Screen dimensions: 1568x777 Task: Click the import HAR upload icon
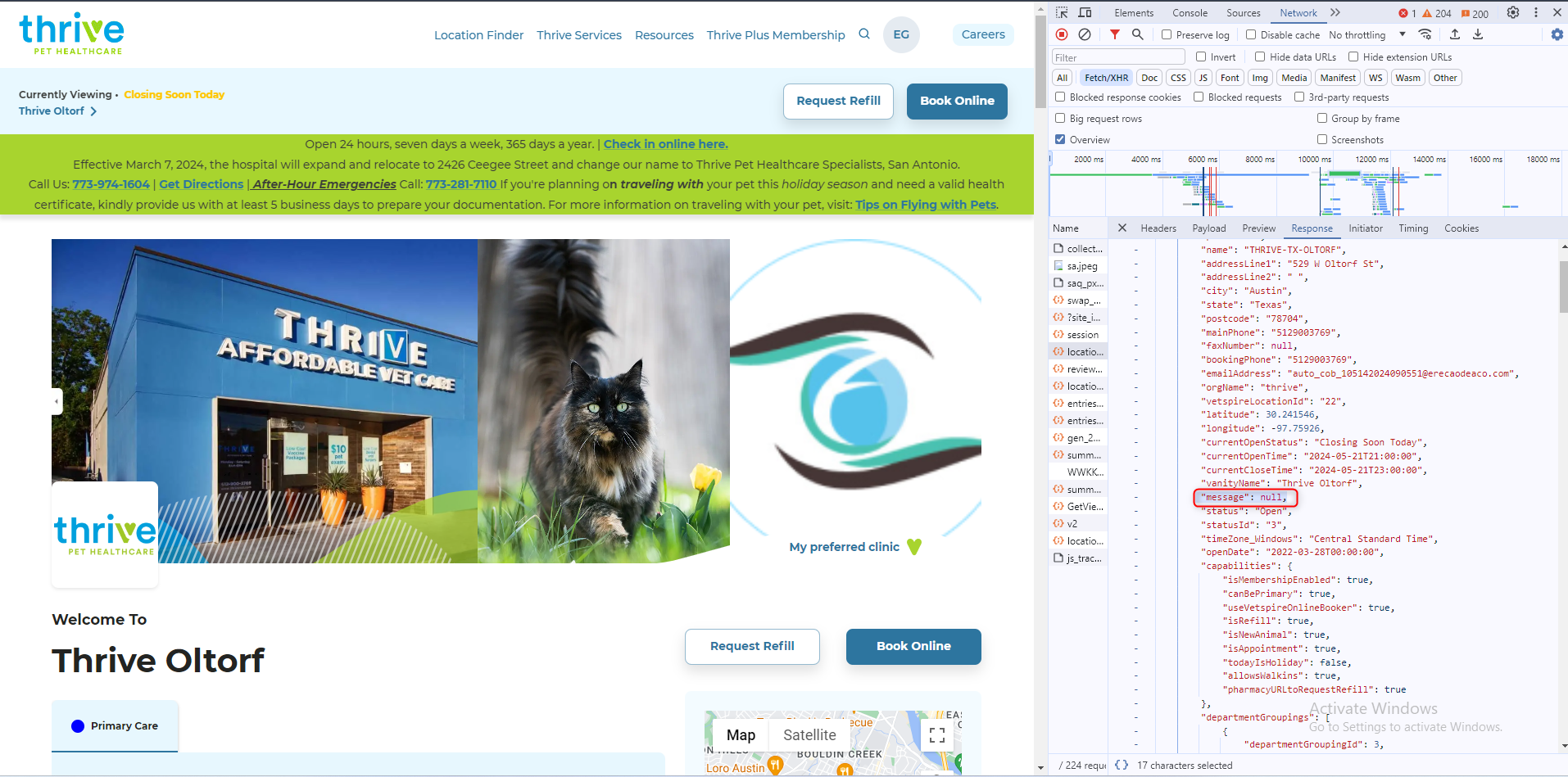(1455, 34)
